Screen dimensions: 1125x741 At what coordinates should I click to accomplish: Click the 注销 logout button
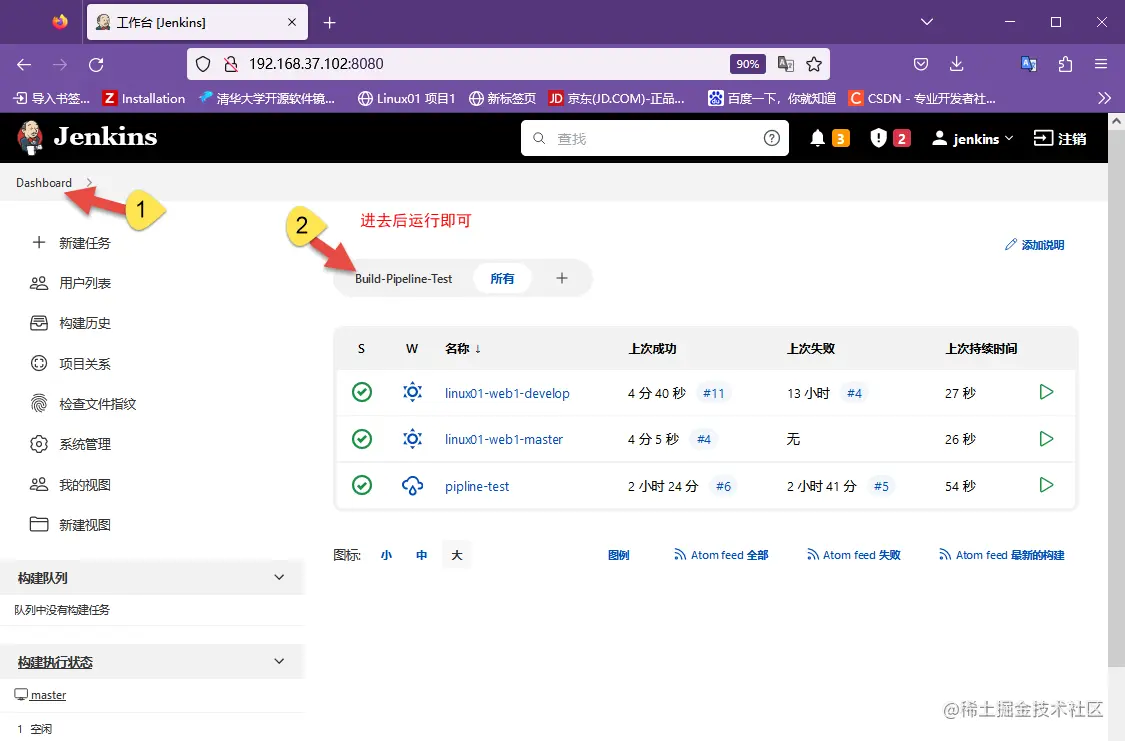pos(1060,138)
